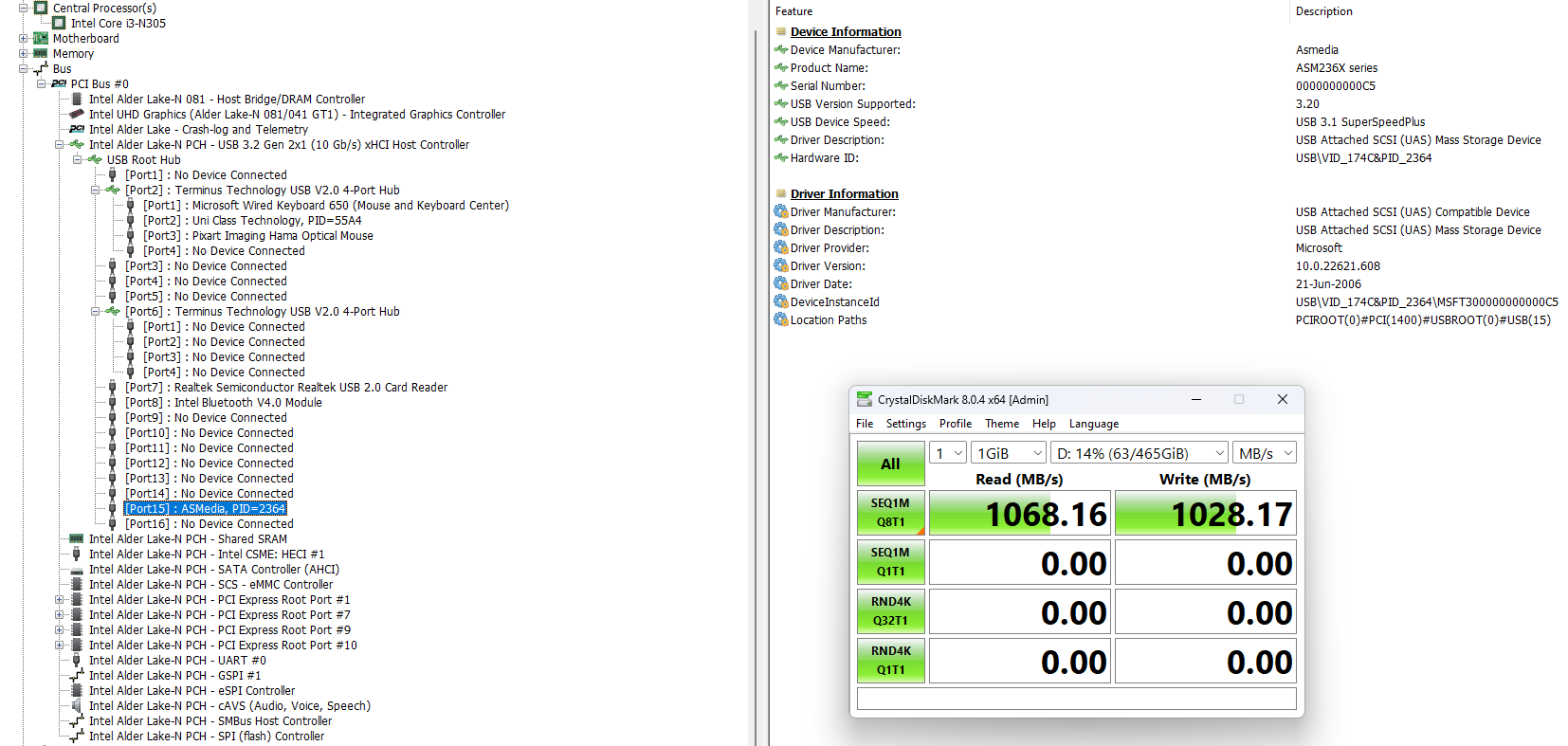Click the Description column header
The image size is (1568, 746).
coord(1324,11)
